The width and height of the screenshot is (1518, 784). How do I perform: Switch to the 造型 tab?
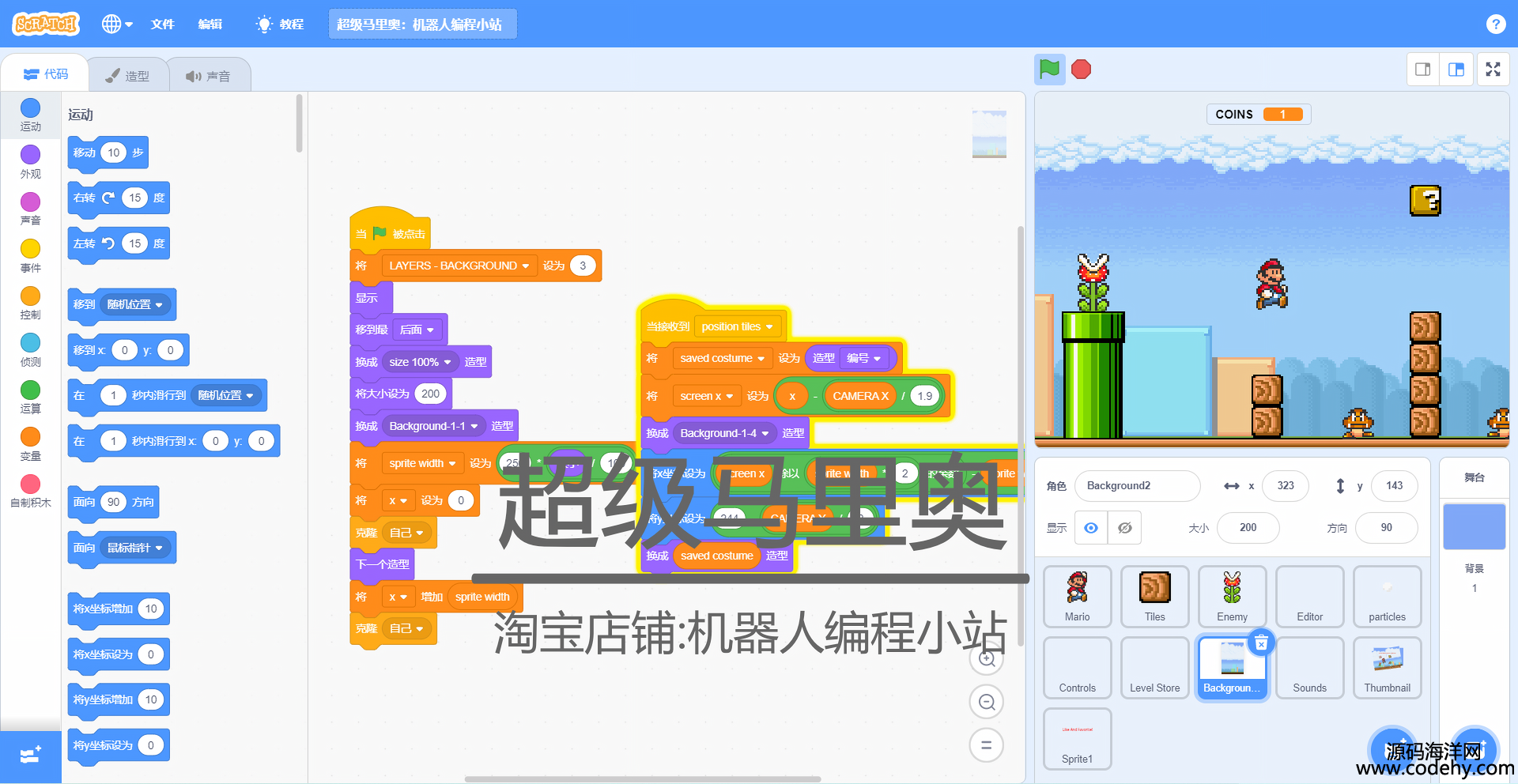click(128, 76)
